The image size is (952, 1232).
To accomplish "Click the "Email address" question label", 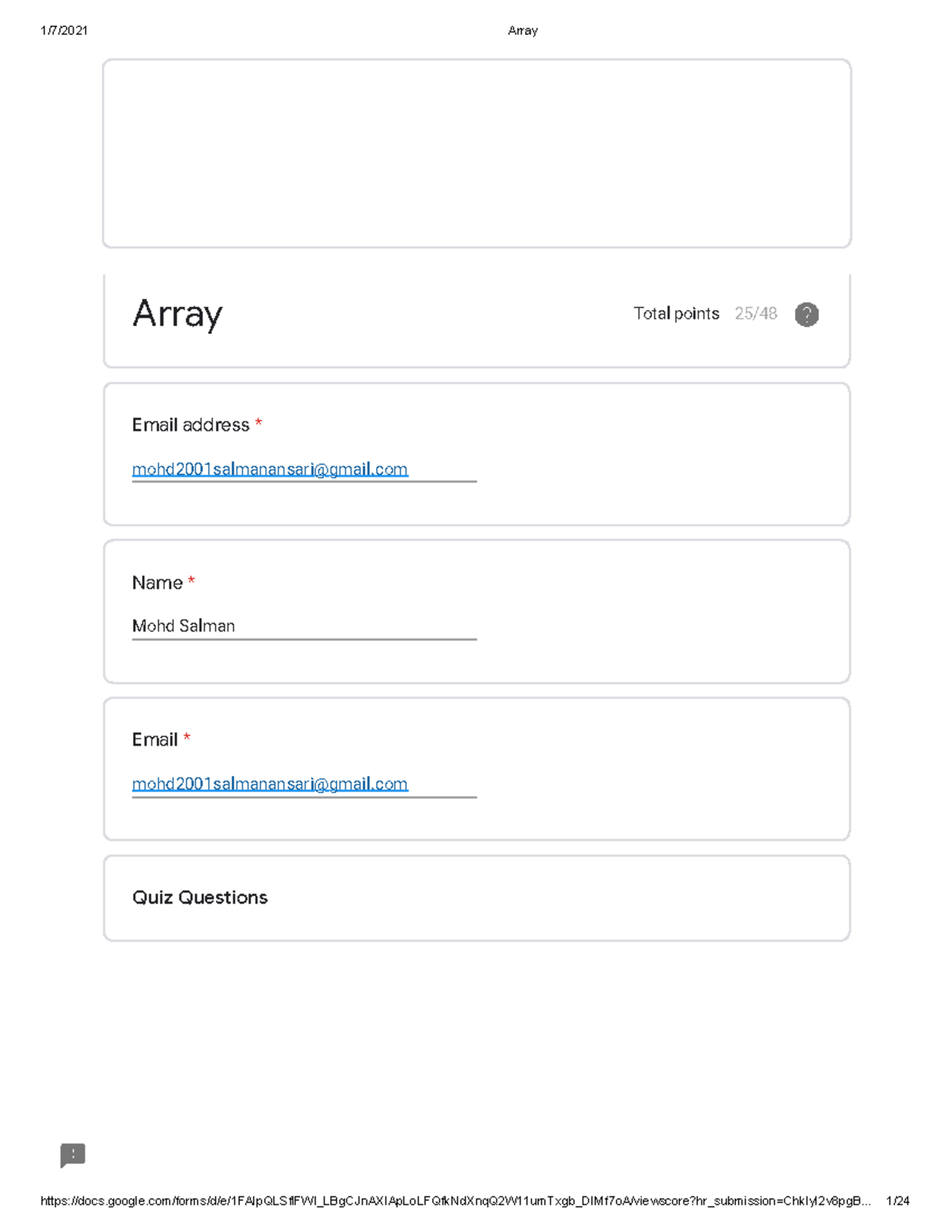I will click(190, 425).
